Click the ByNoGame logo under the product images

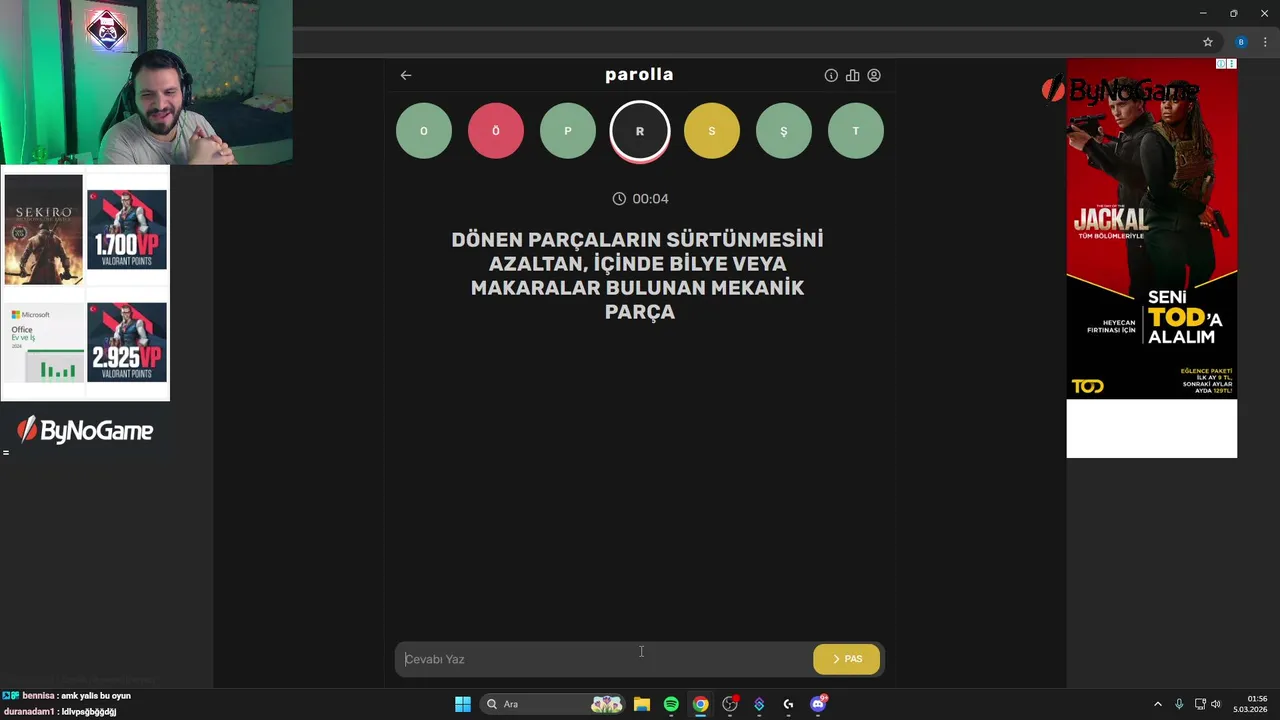[x=85, y=431]
